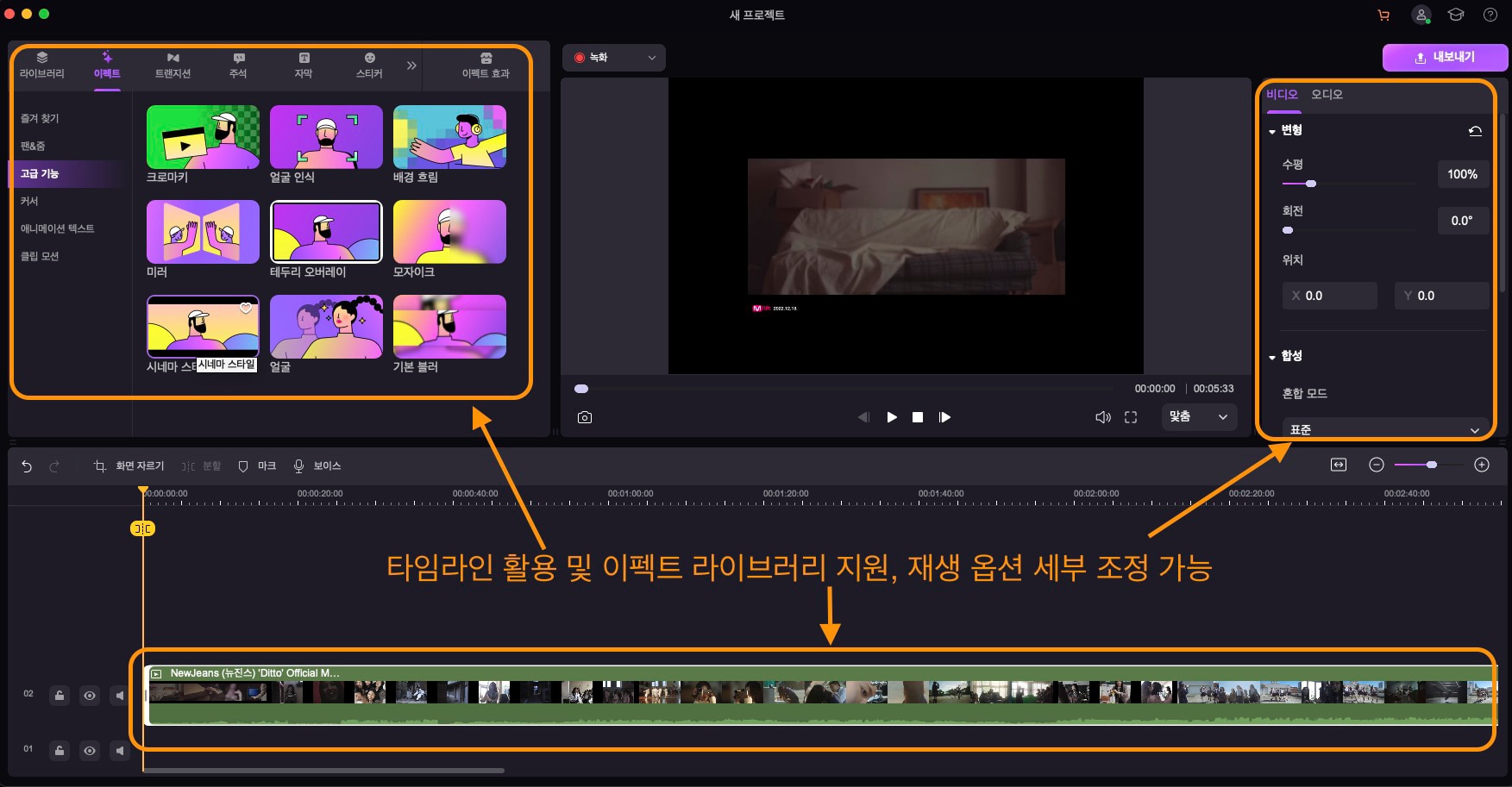
Task: Open the 라이브러리 tab
Action: click(x=41, y=66)
